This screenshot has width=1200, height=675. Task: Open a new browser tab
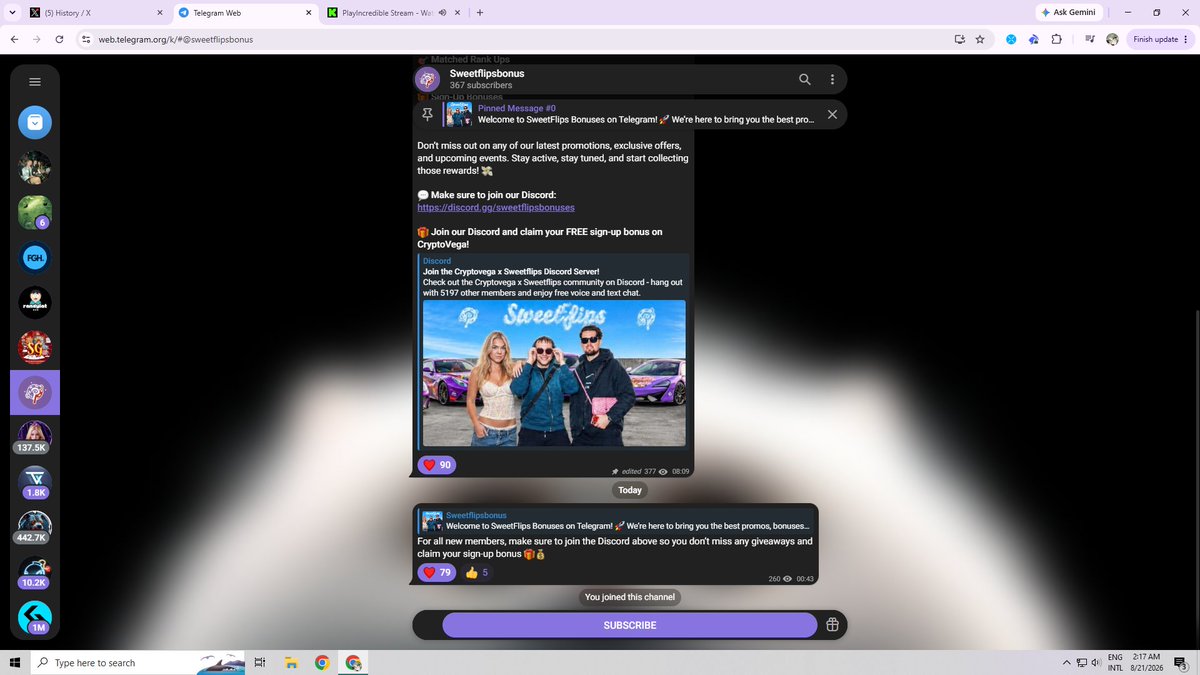click(x=480, y=13)
